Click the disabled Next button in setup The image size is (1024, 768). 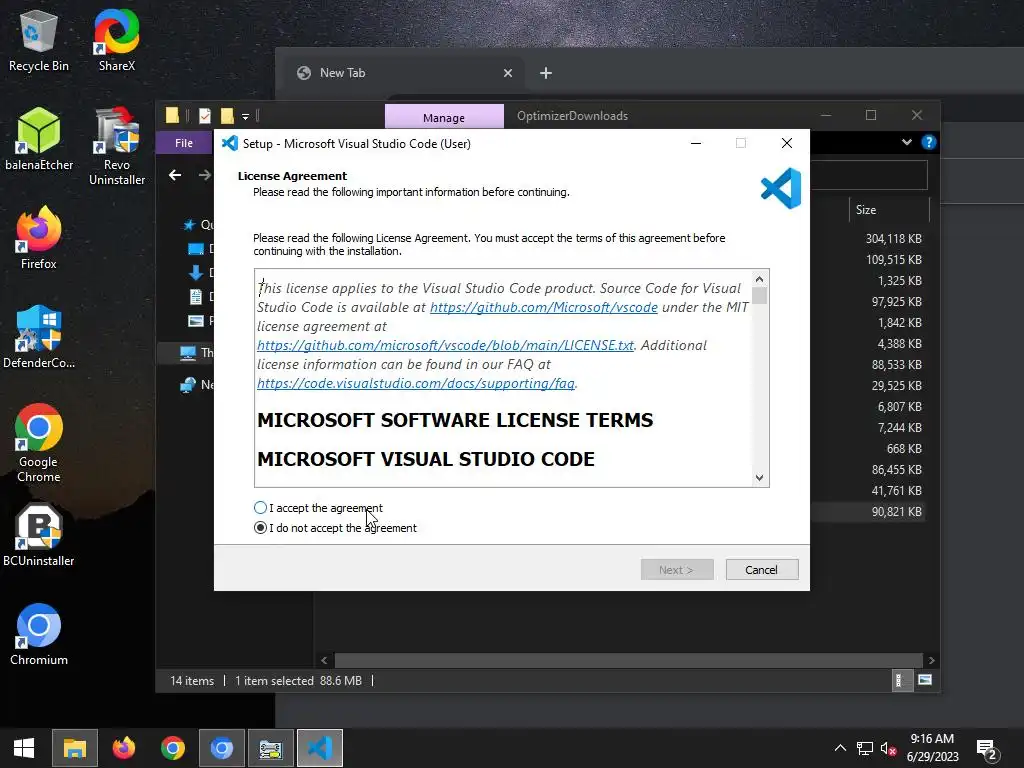677,569
